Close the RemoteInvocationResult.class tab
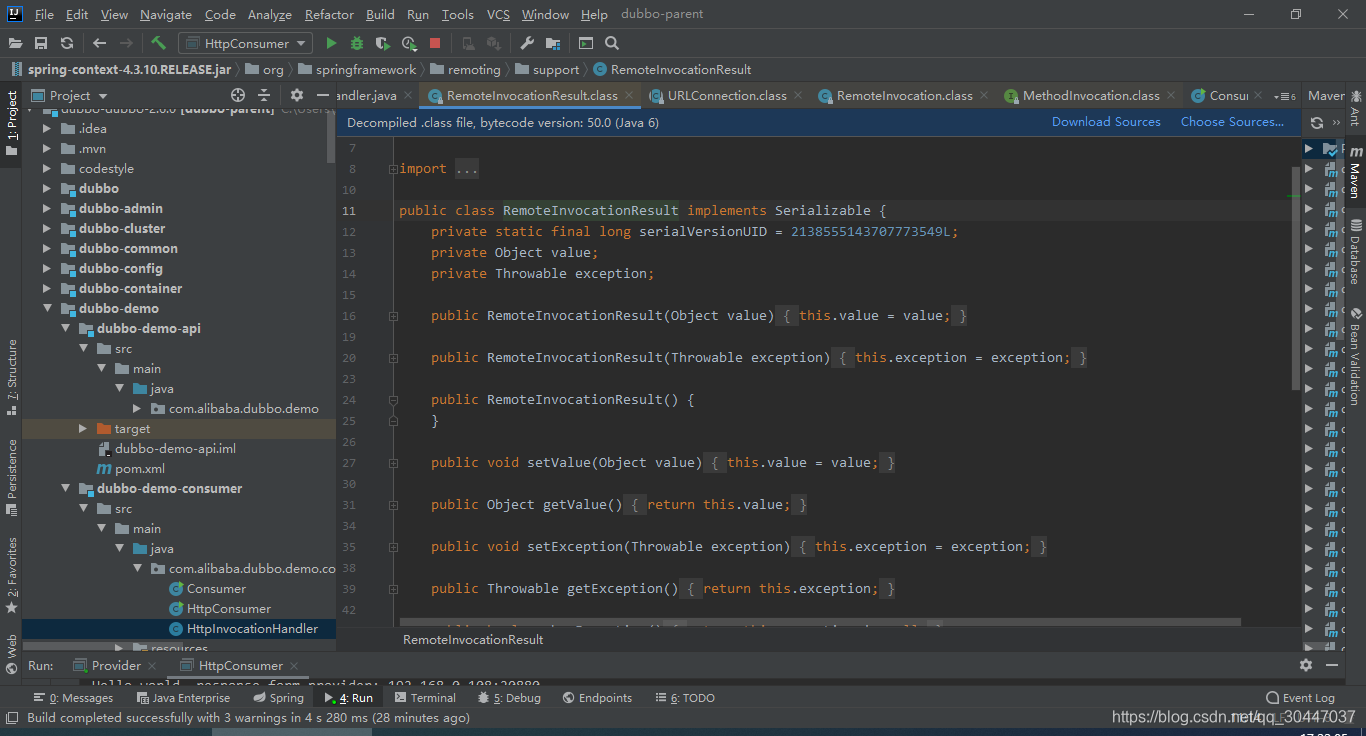Viewport: 1366px width, 736px height. tap(629, 95)
